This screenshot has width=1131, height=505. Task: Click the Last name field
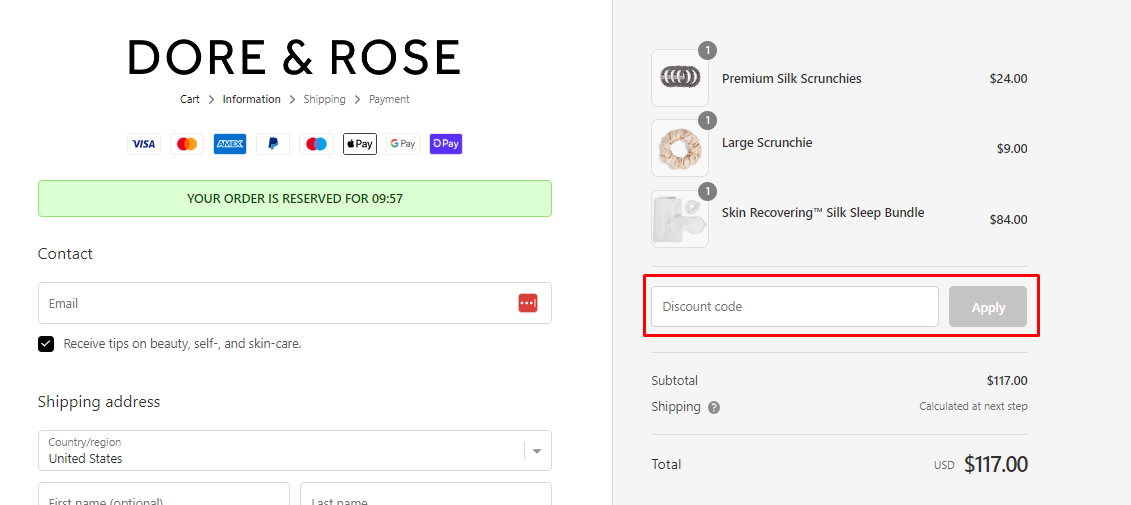point(426,494)
